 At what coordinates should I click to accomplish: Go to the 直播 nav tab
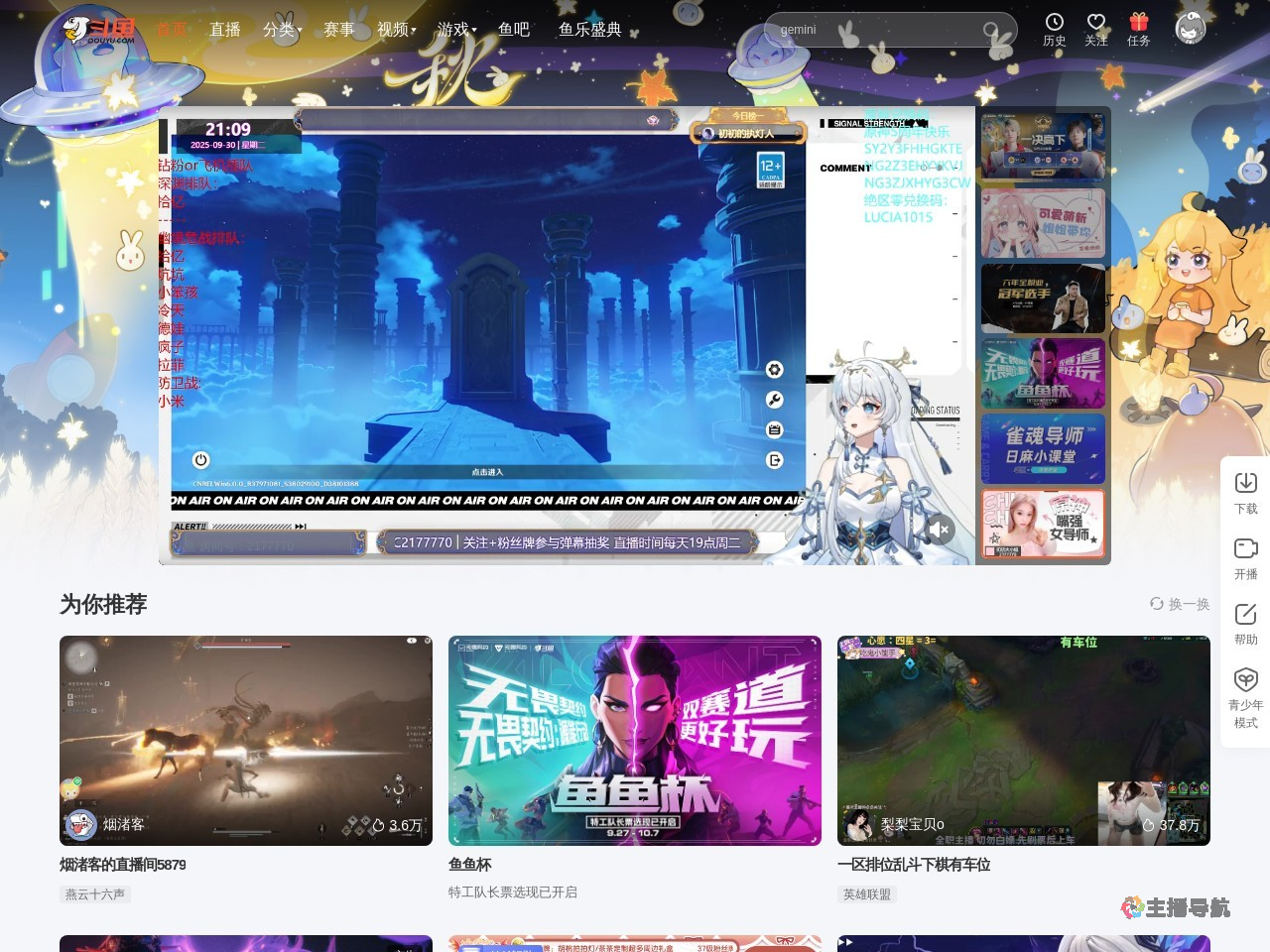tap(225, 30)
